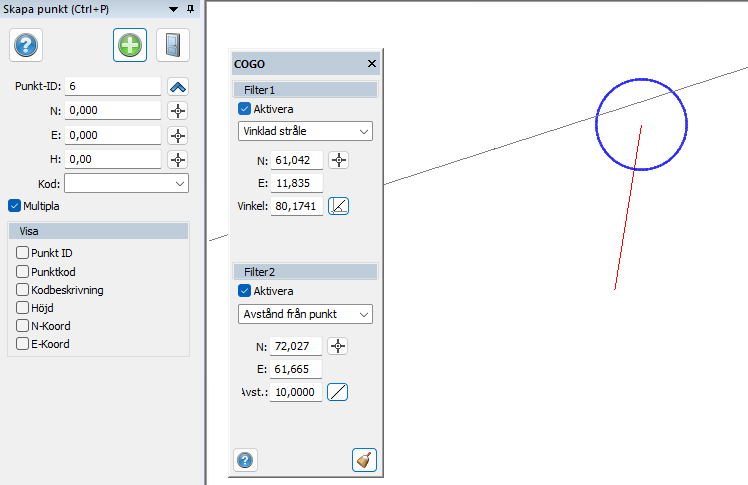The height and width of the screenshot is (485, 748).
Task: Pick N coordinate with crosshair in Skapa punkt
Action: tap(178, 110)
